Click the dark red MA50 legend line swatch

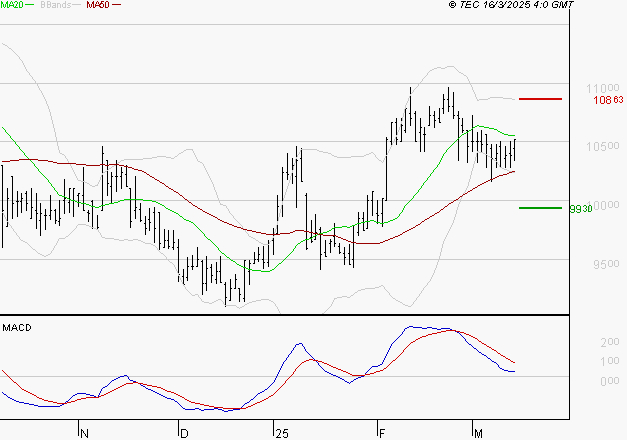(x=116, y=5)
